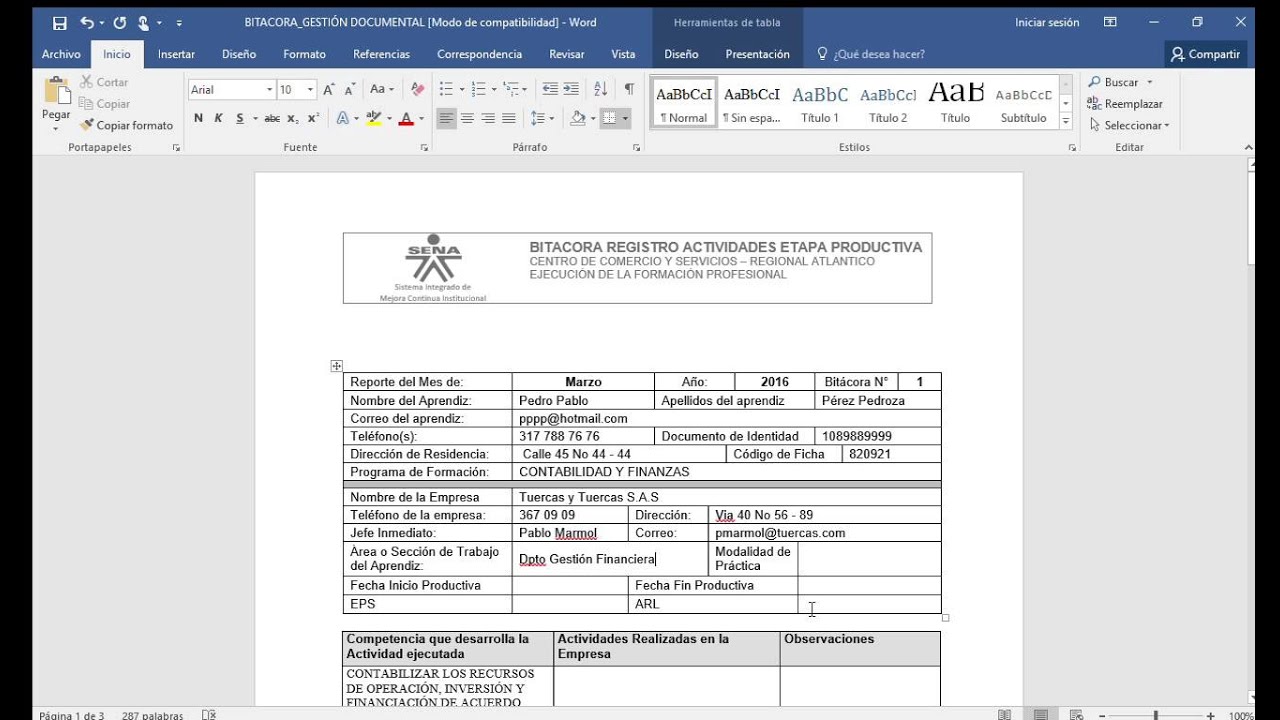Clear all formatting with the eraser icon

(418, 89)
